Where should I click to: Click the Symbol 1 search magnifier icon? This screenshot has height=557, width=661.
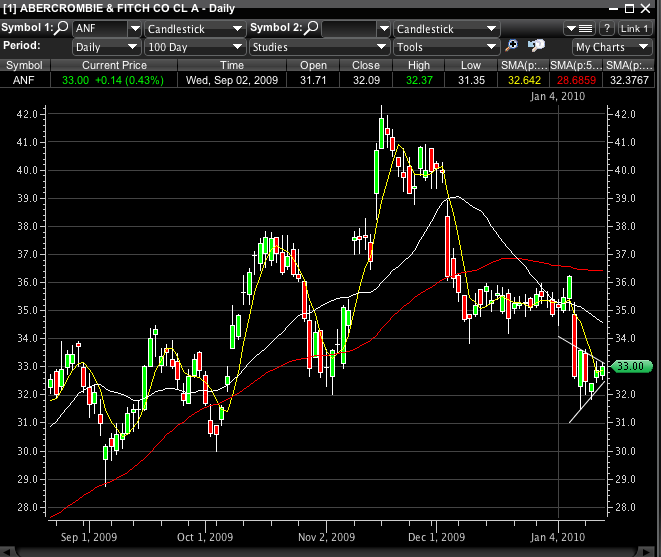point(62,28)
